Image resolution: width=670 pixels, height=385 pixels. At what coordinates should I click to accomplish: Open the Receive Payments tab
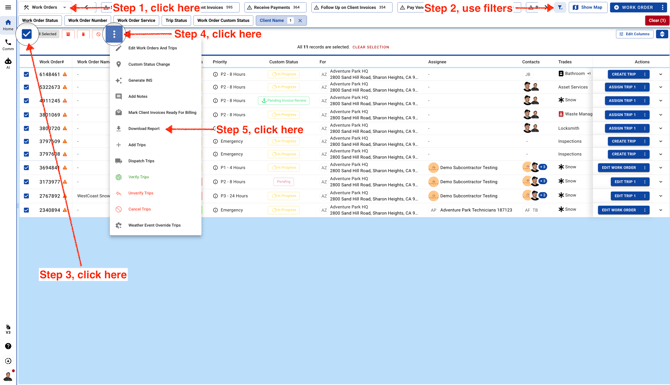coord(275,7)
